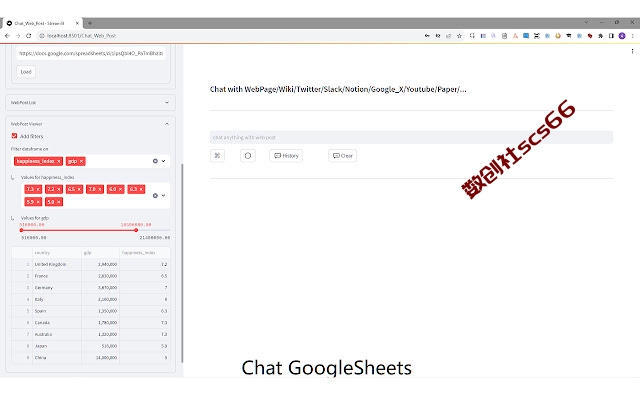
Task: Open the Filter dataframe on dropdown arrow
Action: (163, 161)
